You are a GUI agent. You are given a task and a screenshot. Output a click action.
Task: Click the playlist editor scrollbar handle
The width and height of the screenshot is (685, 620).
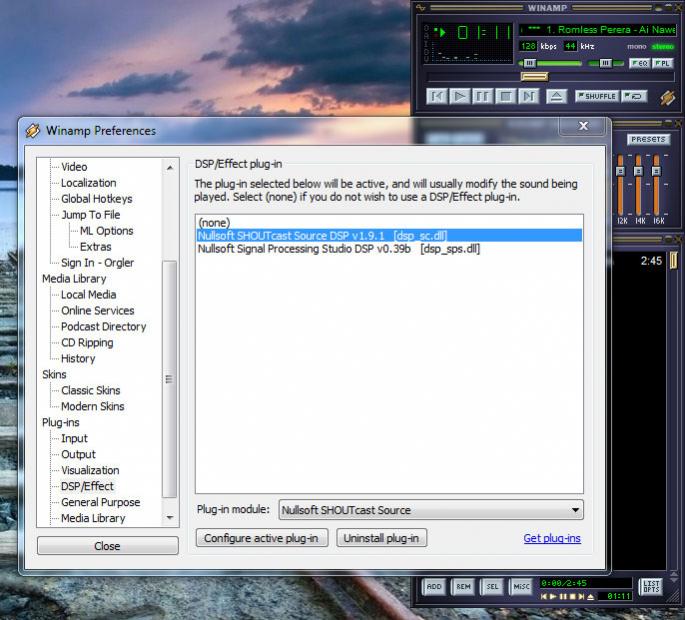tap(673, 260)
